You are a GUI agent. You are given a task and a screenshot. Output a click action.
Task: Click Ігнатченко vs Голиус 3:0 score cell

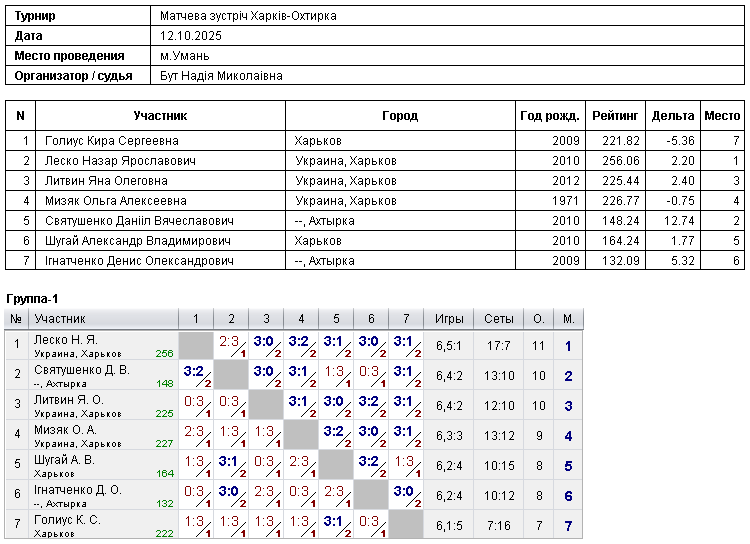pos(406,495)
